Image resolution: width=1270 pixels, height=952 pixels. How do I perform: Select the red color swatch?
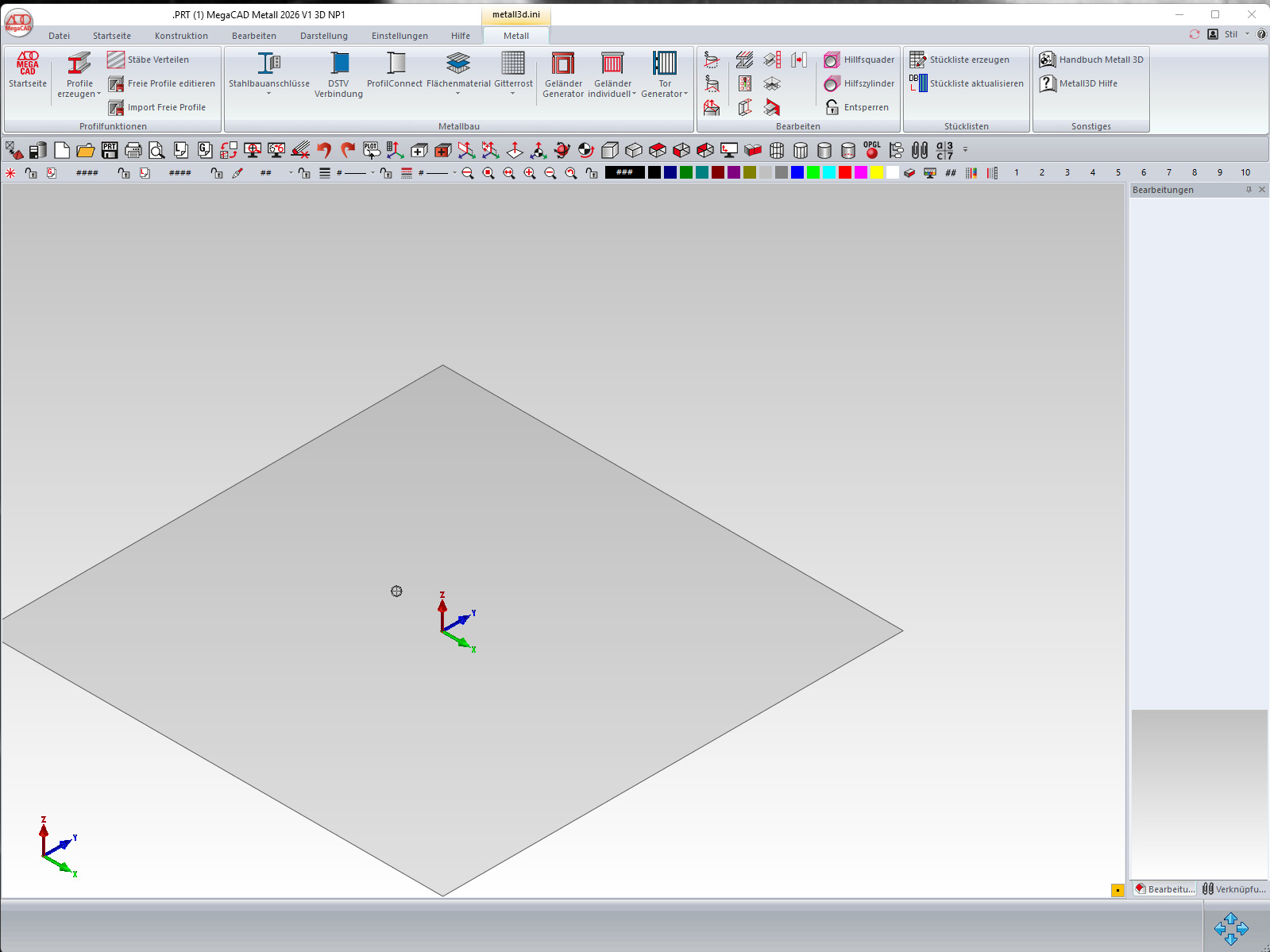coord(845,172)
